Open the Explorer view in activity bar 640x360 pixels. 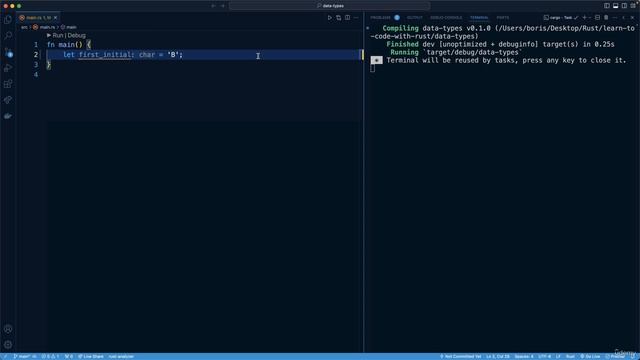click(x=8, y=20)
